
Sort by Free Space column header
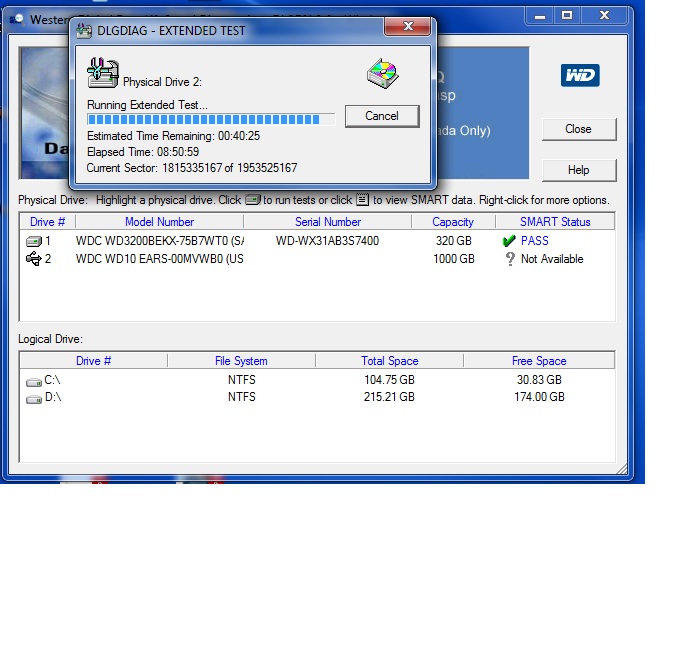click(539, 361)
